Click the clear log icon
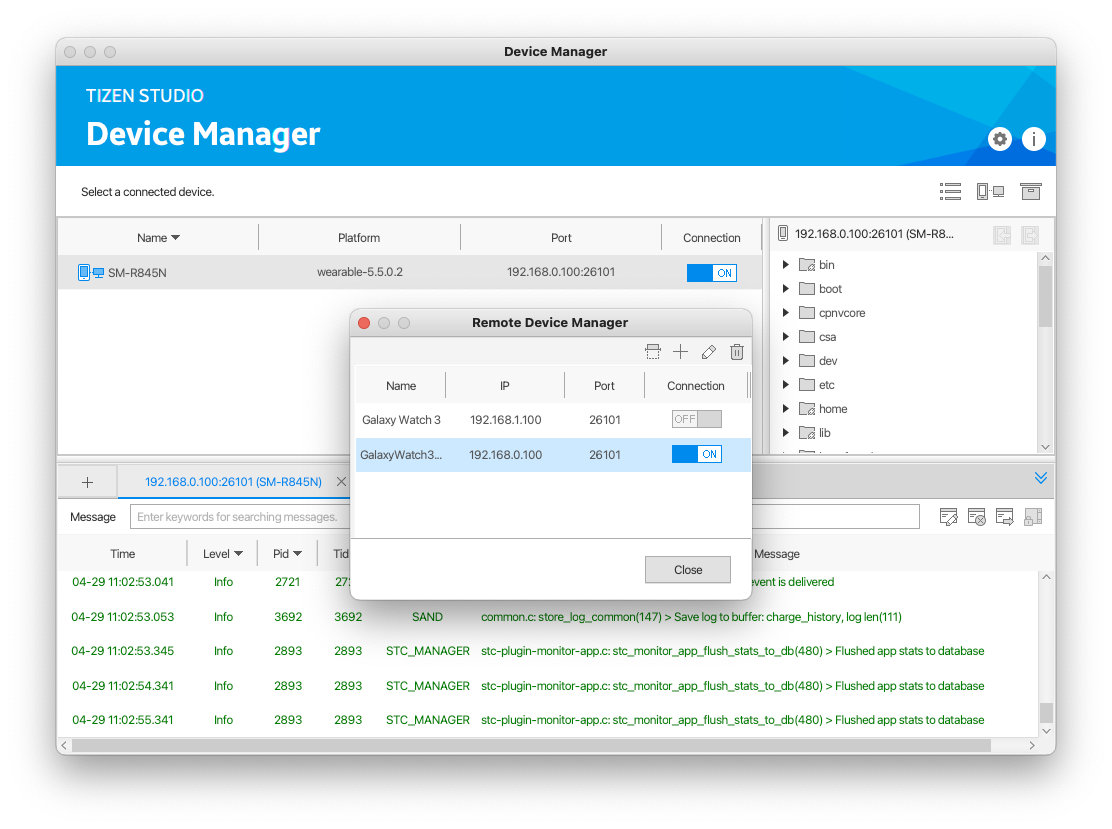 coord(977,517)
